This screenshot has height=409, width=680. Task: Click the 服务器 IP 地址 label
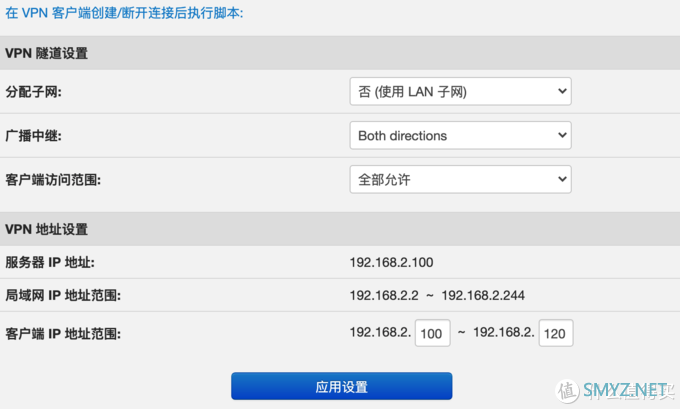[x=50, y=262]
